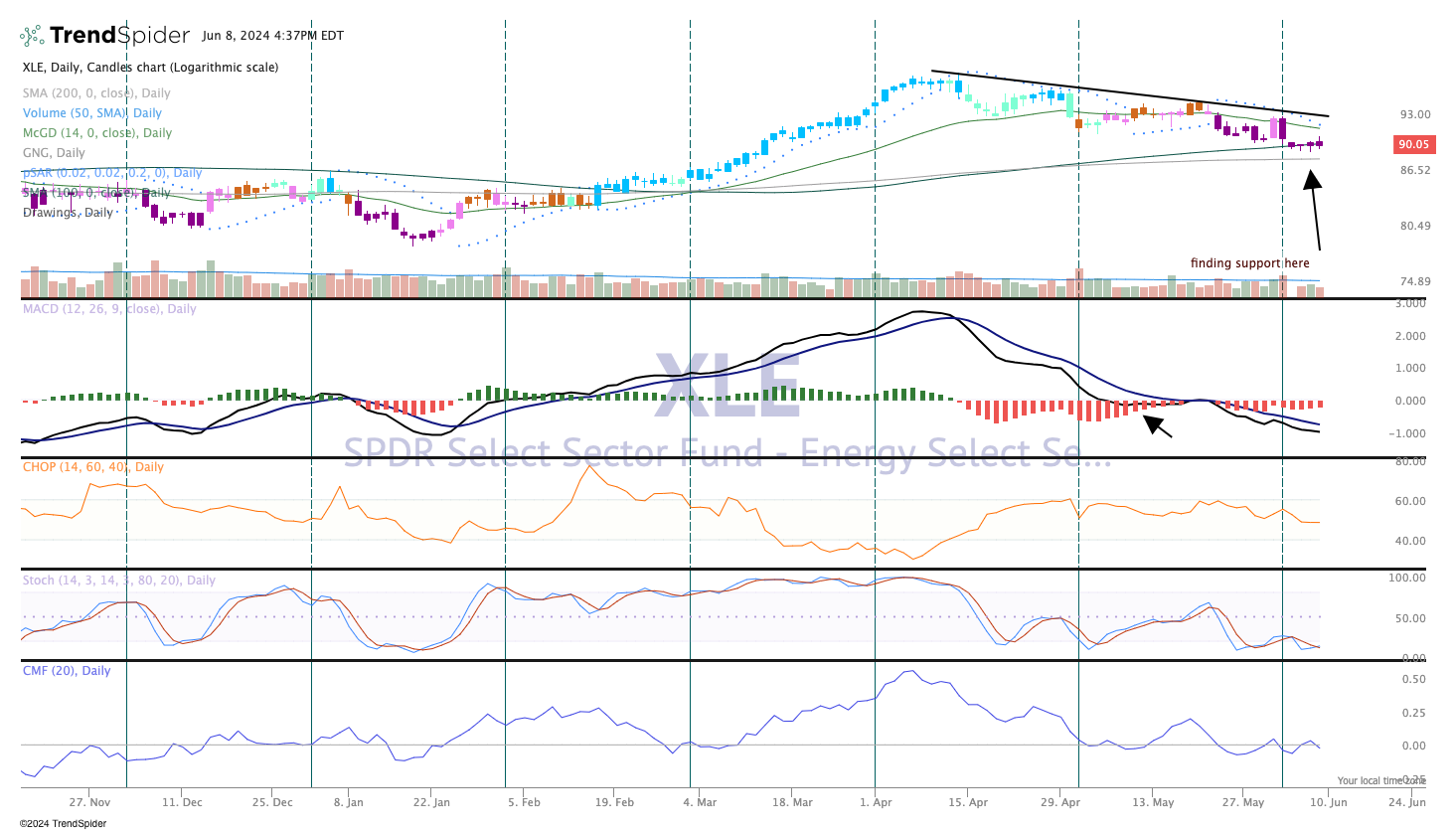
Task: Click the '27. Nov' date axis label
Action: [x=90, y=802]
